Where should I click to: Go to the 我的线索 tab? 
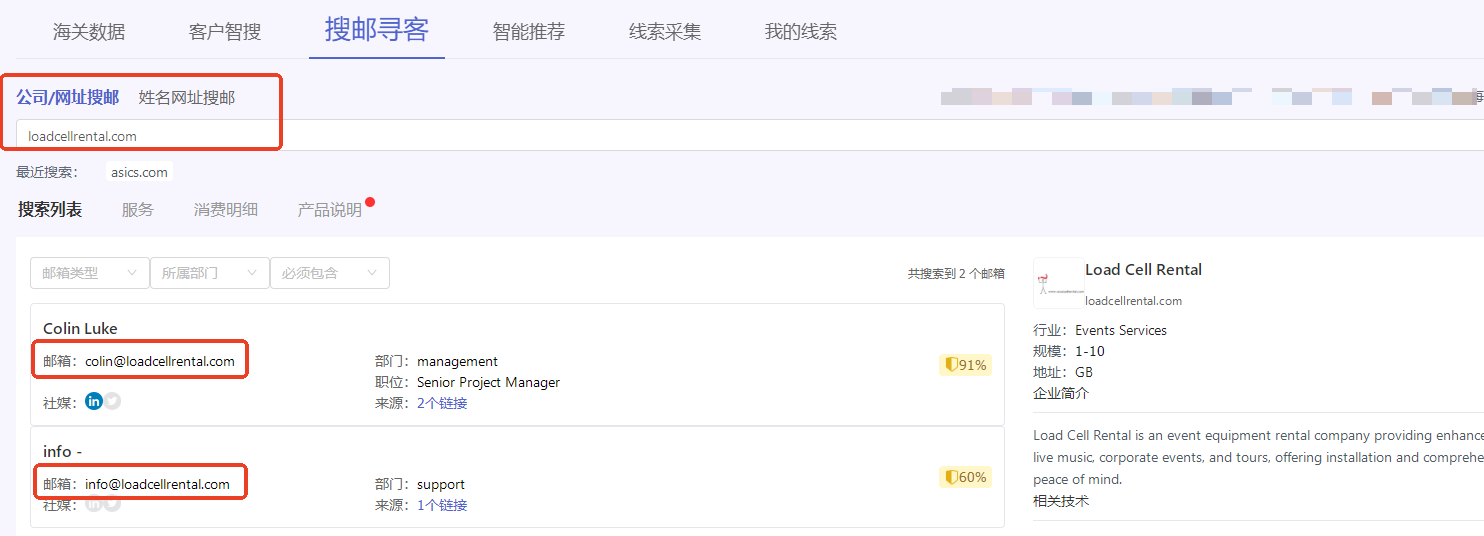[x=801, y=31]
